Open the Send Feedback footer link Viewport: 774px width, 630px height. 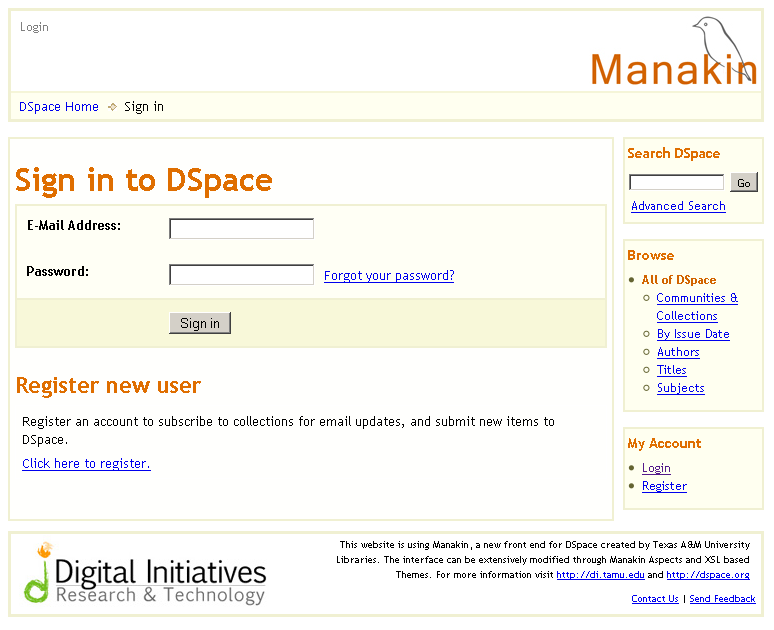tap(722, 599)
